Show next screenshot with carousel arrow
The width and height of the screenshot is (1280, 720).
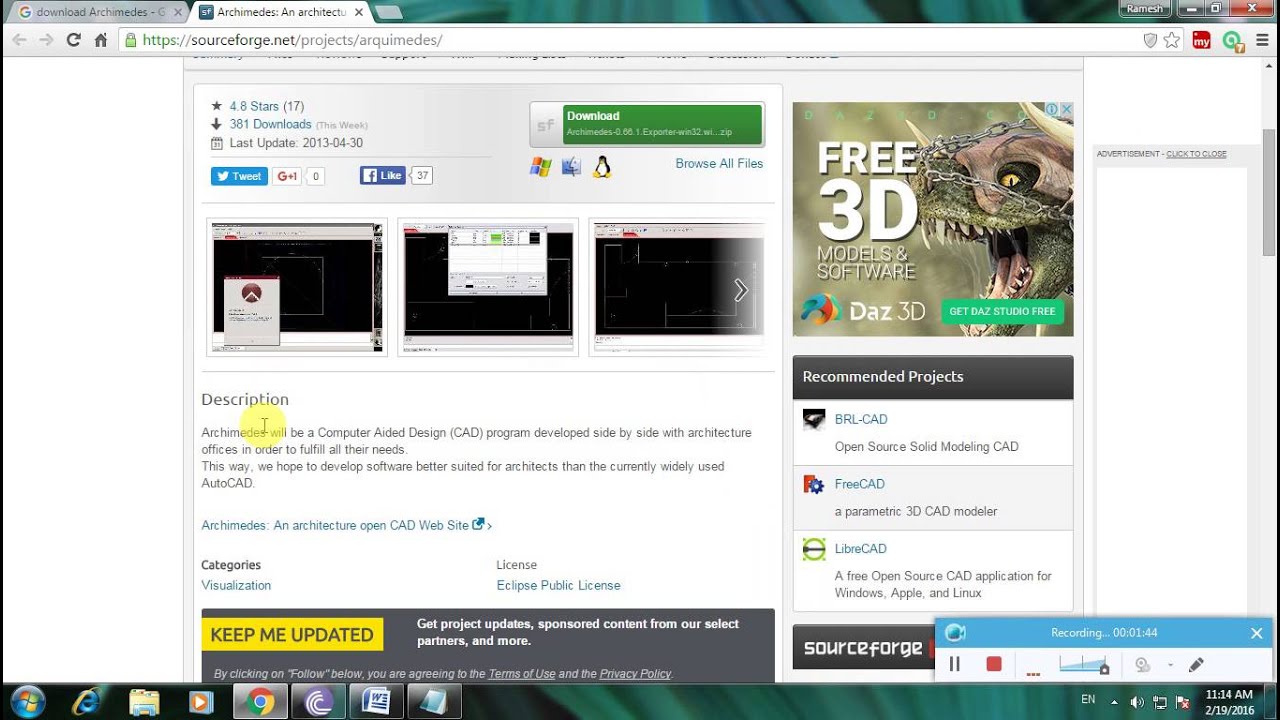[x=741, y=290]
